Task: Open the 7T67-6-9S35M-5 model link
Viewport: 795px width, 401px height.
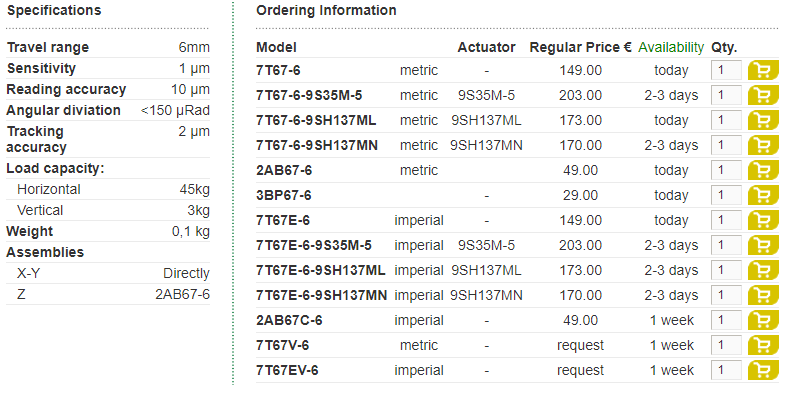Action: 309,95
